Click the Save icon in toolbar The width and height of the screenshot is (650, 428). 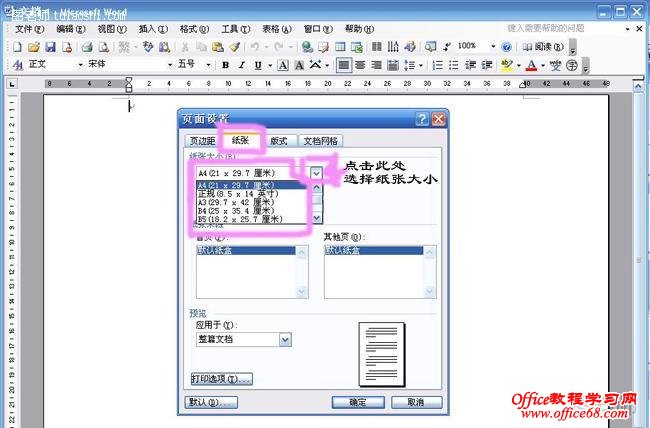pos(51,47)
